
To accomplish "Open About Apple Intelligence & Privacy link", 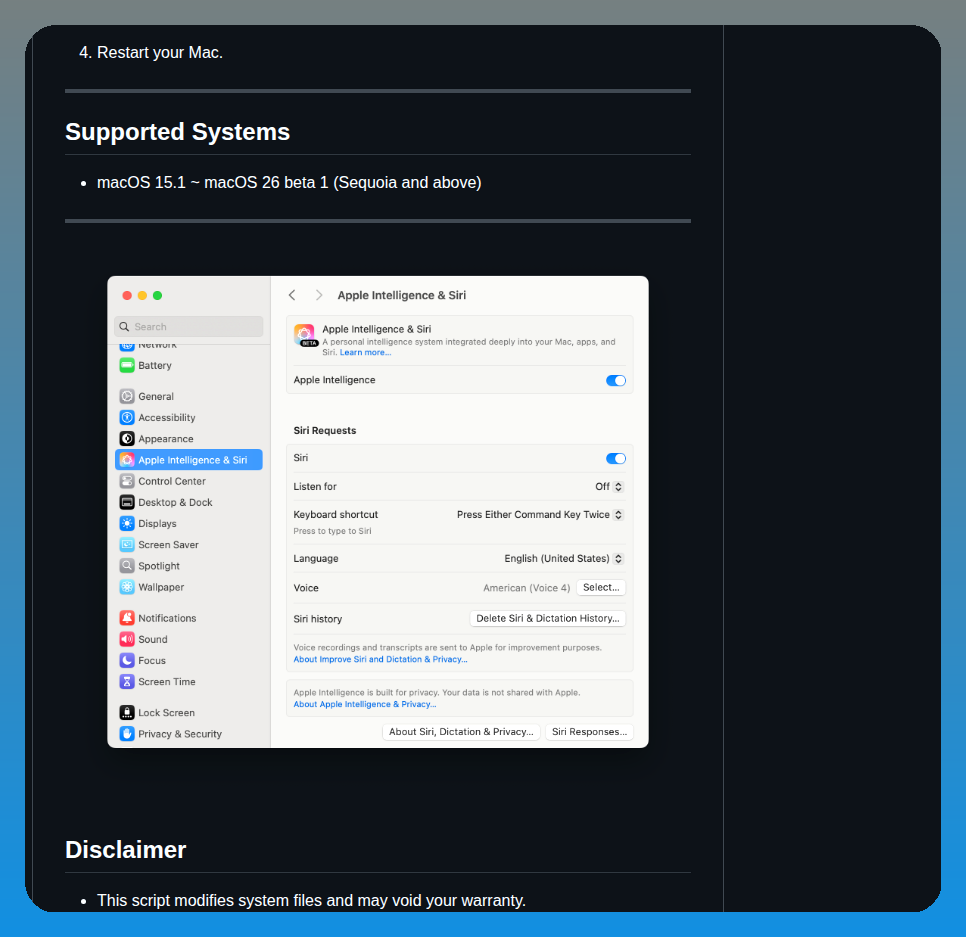I will point(365,704).
